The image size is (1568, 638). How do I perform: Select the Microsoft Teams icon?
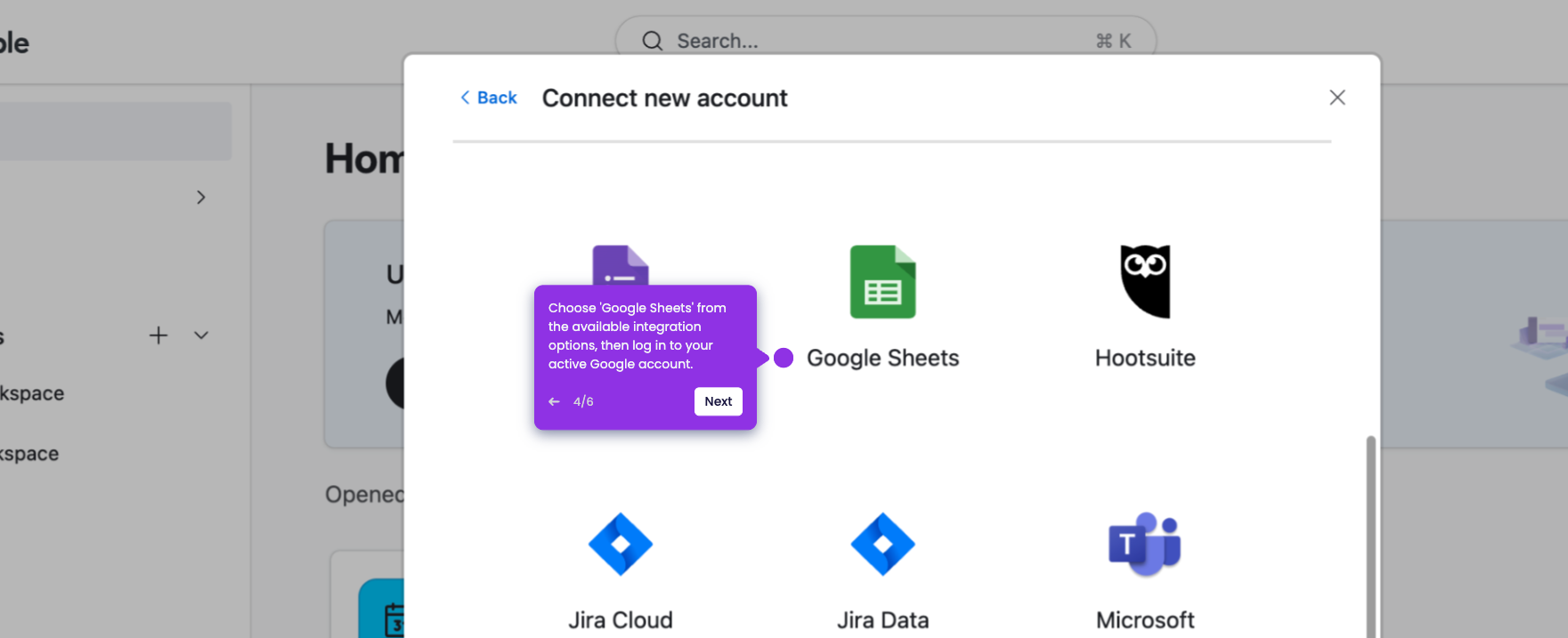tap(1145, 544)
